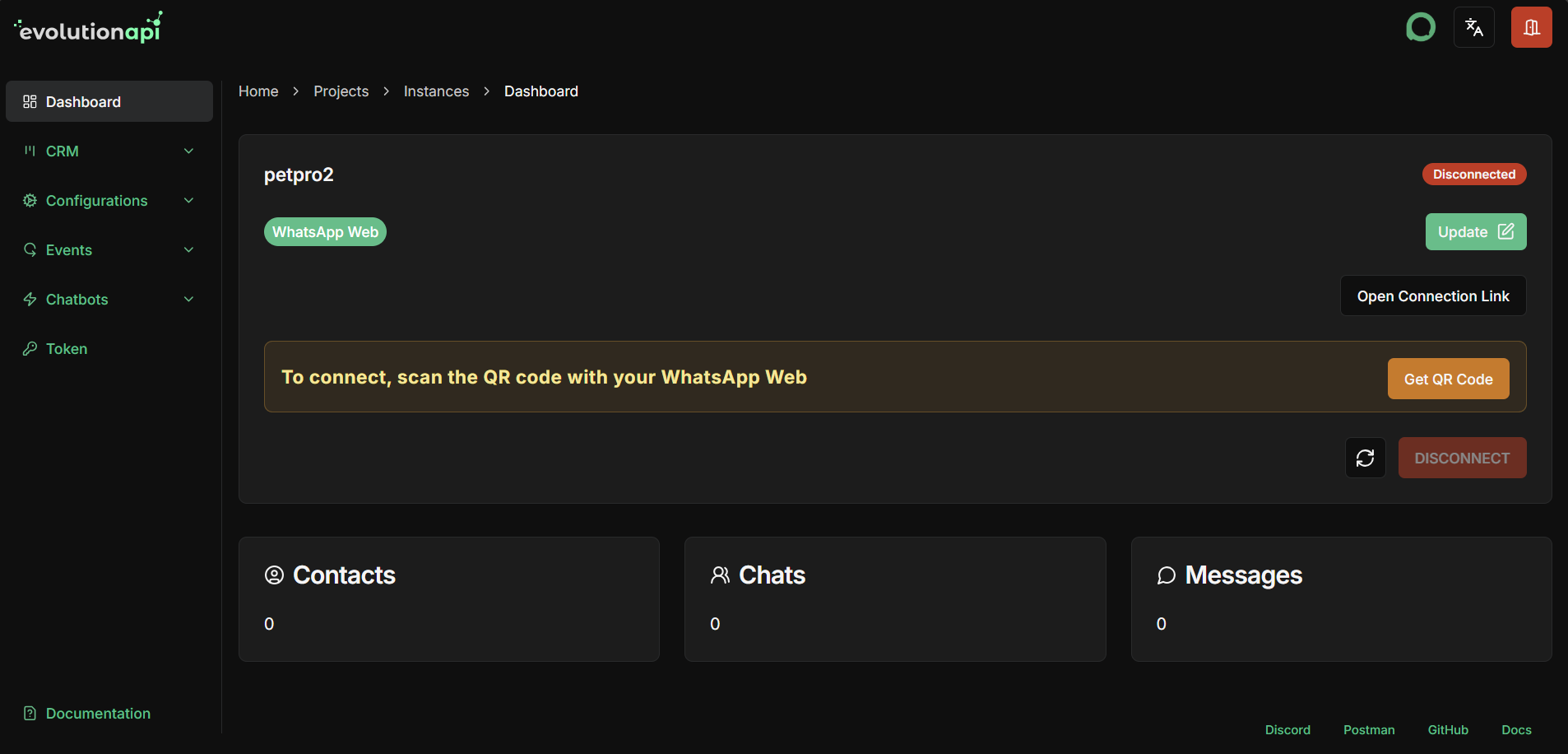The image size is (1568, 754).
Task: Click the Get QR Code button
Action: click(x=1447, y=379)
